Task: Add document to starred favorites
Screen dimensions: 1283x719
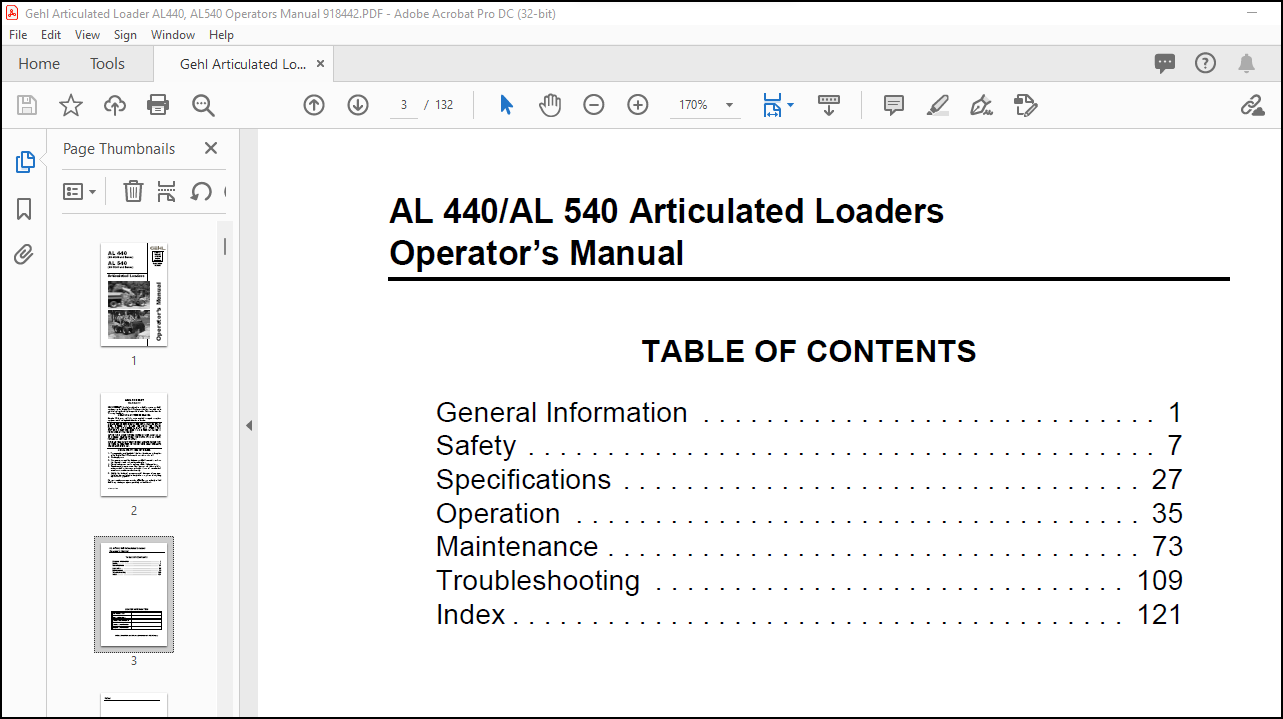Action: tap(71, 105)
